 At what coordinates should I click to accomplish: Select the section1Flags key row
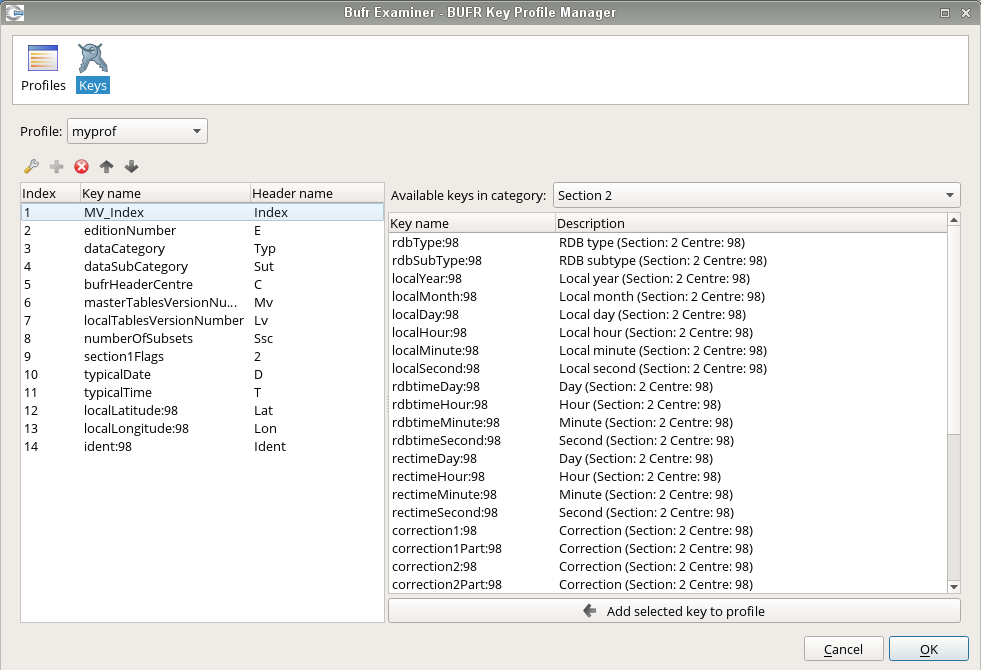pos(202,357)
